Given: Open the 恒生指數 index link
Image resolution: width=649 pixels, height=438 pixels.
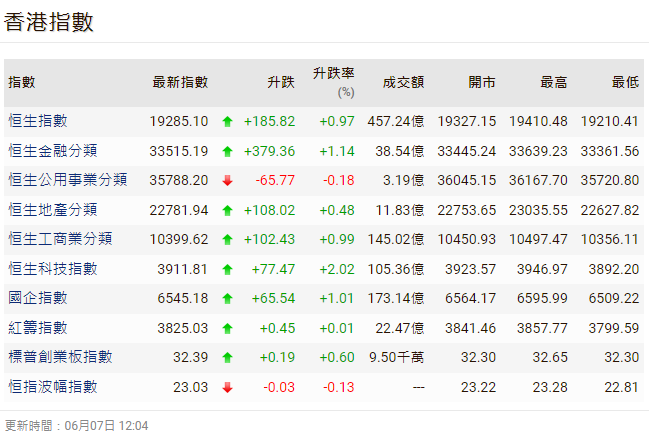Looking at the screenshot, I should 38,121.
